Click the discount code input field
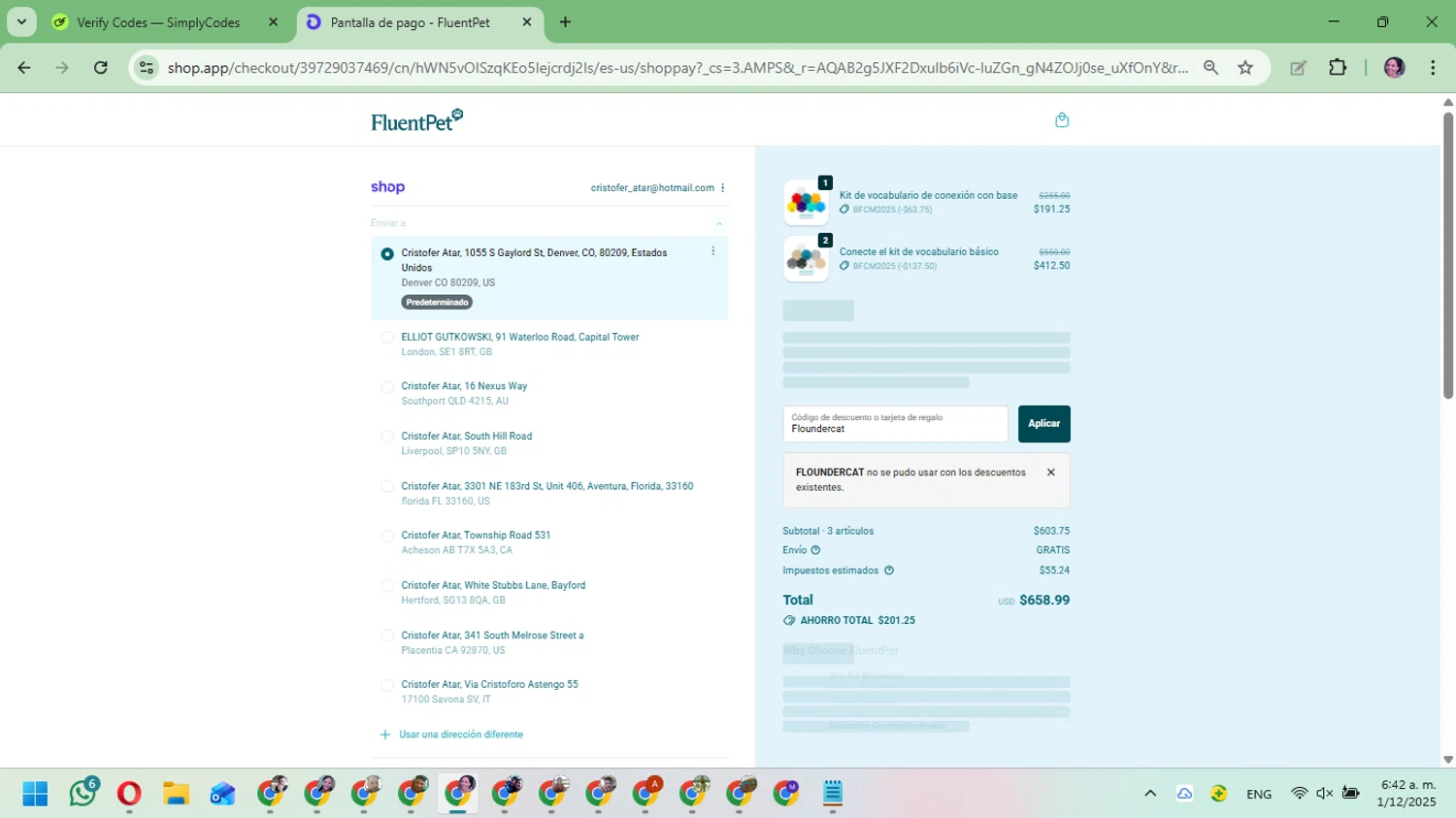This screenshot has height=818, width=1456. [896, 424]
